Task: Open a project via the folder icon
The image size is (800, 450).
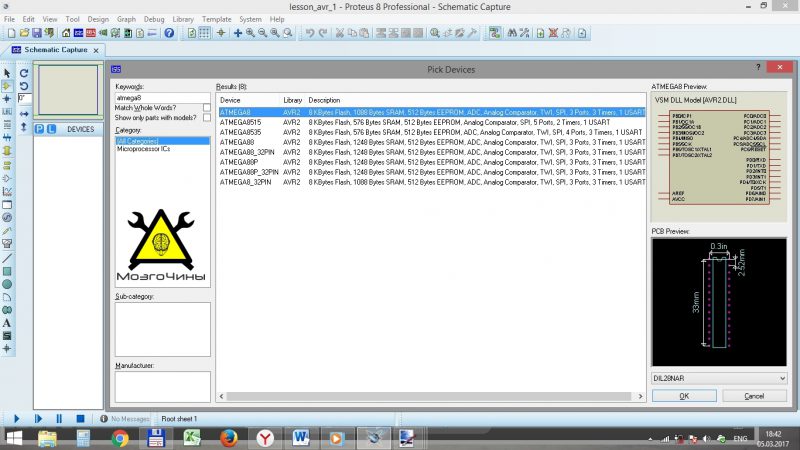Action: [24, 33]
